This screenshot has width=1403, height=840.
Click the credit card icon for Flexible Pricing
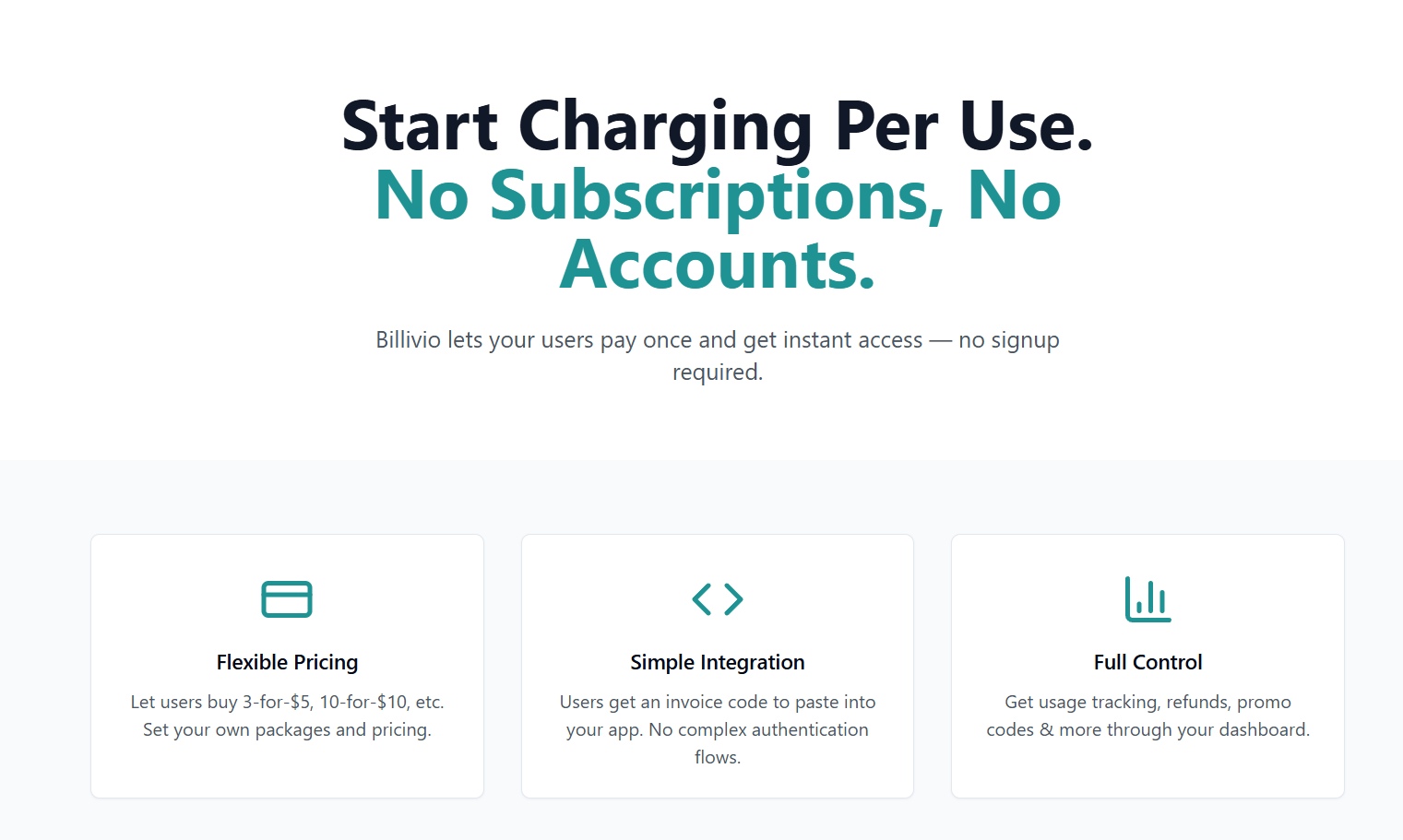tap(287, 599)
